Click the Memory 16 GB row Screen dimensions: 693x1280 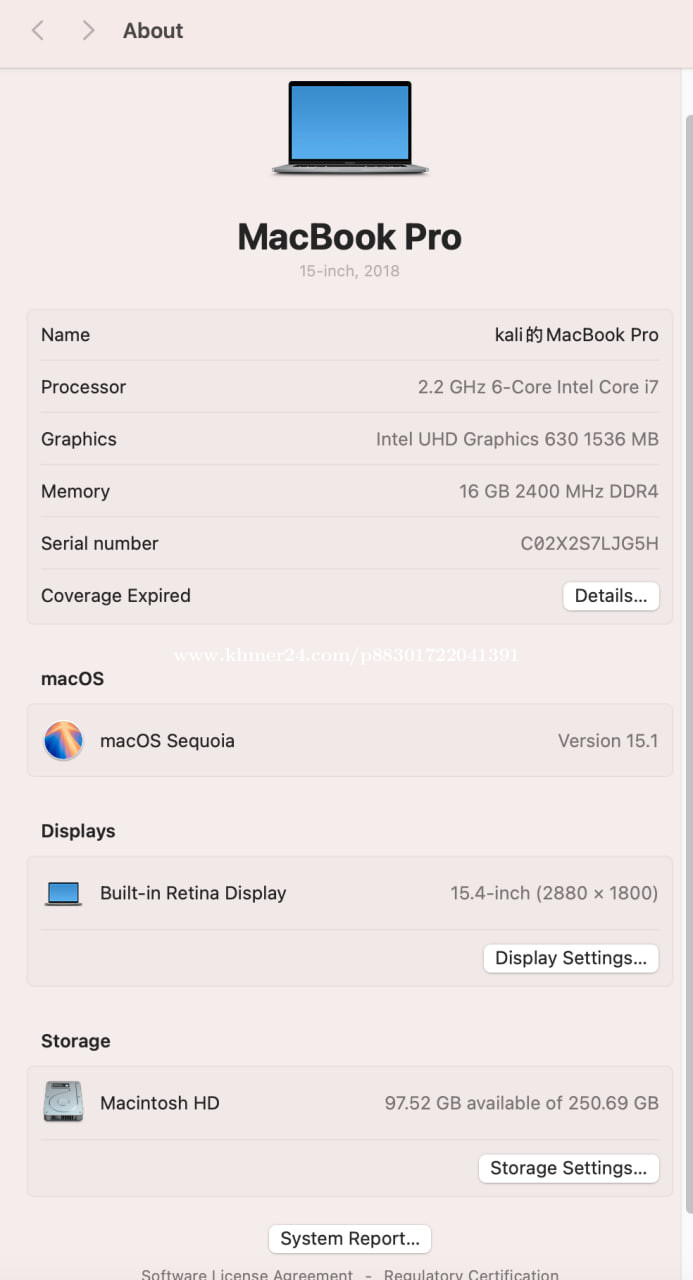[350, 492]
